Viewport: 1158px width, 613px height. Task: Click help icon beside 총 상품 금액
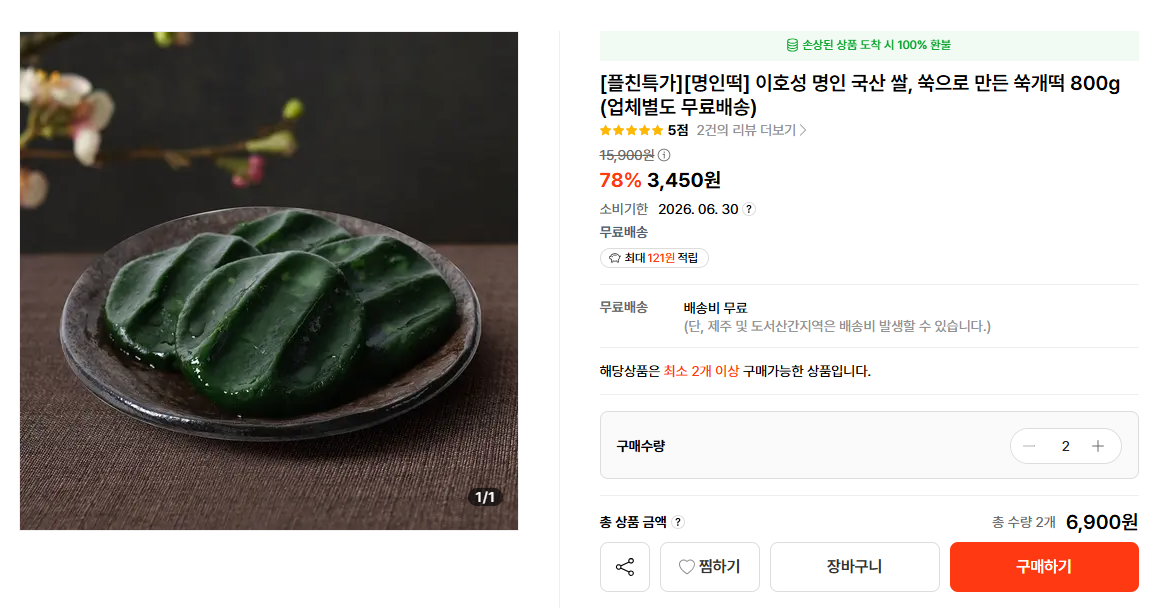pos(678,522)
